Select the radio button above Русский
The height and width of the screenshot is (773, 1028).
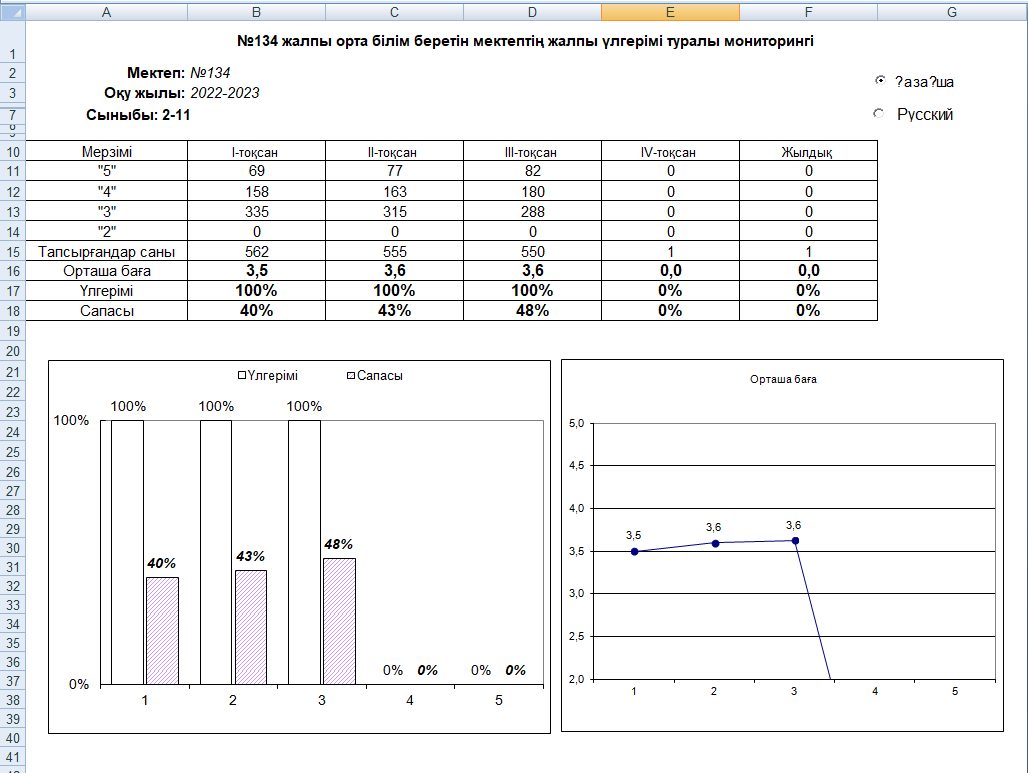(879, 81)
